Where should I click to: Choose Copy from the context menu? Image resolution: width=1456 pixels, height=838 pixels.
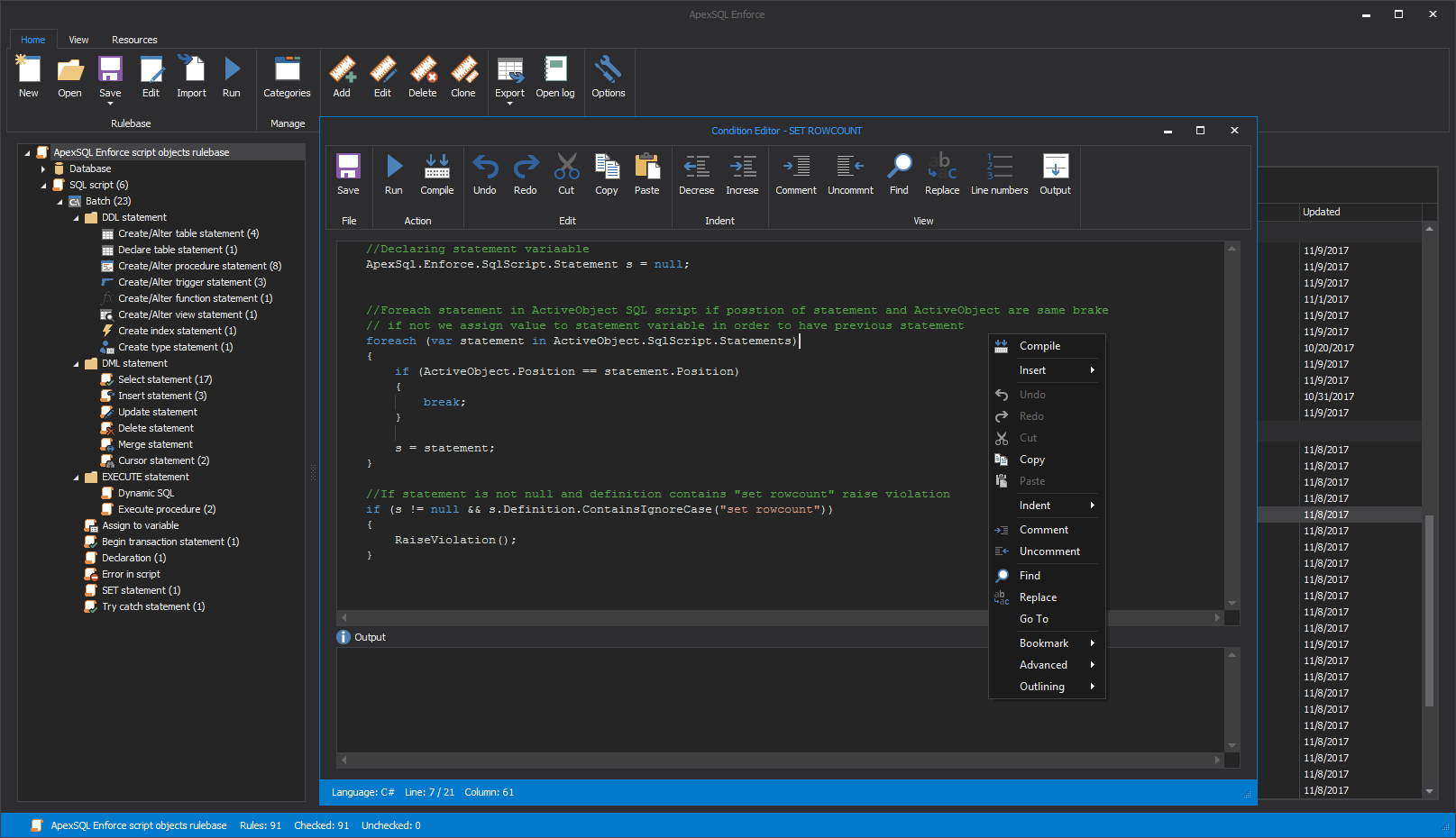click(1048, 460)
